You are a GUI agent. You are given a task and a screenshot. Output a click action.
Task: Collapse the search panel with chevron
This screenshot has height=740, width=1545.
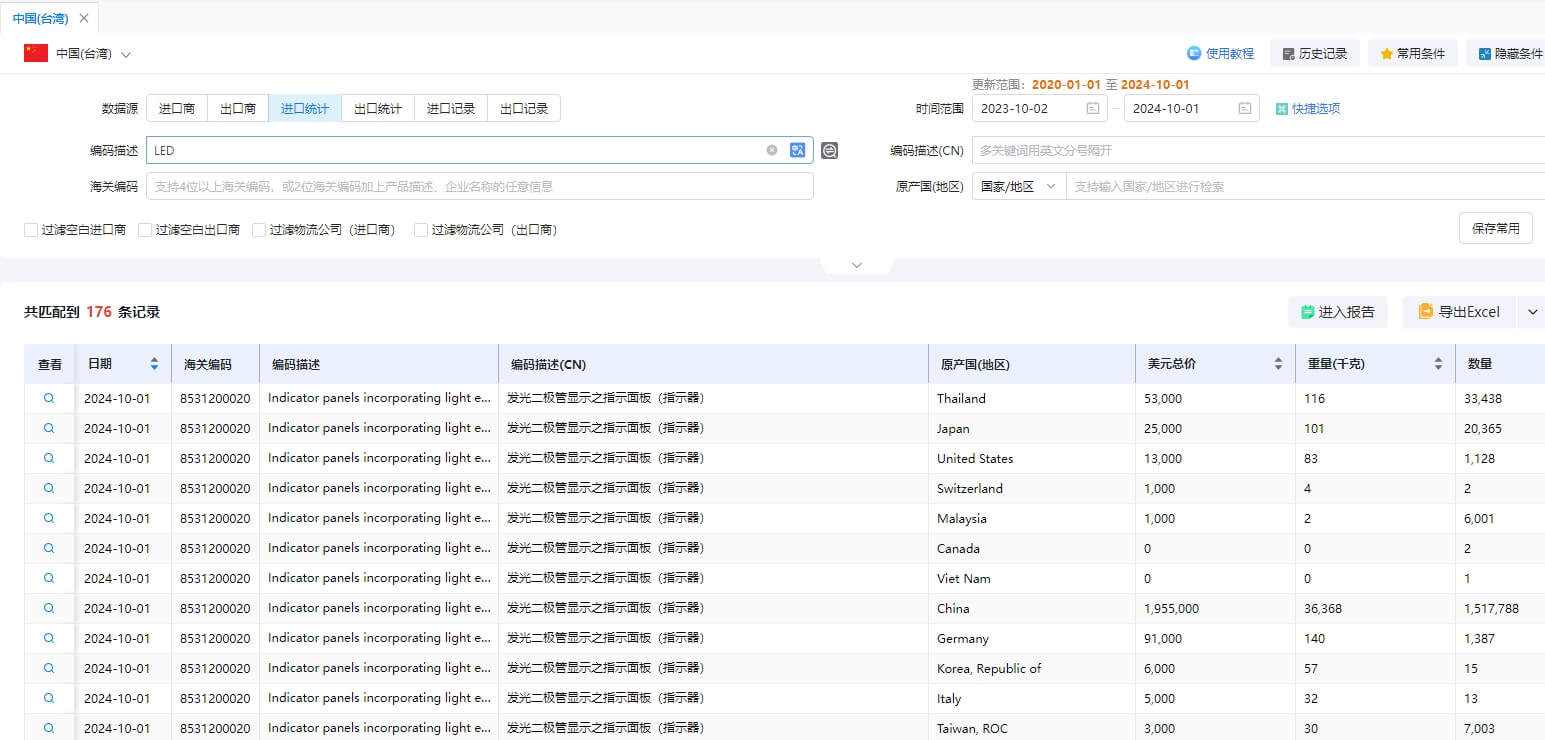coord(856,265)
